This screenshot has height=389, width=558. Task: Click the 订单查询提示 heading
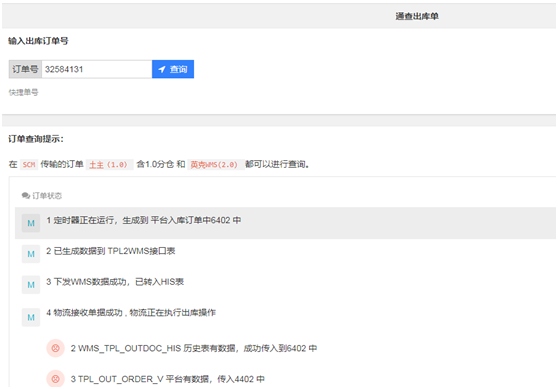point(36,139)
